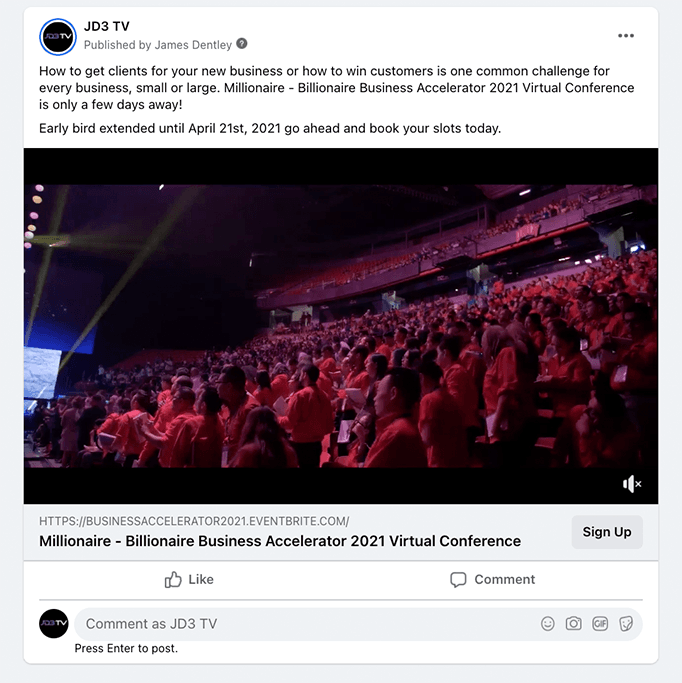
Task: Click the JD3 TV avatar beside comment box
Action: [54, 623]
